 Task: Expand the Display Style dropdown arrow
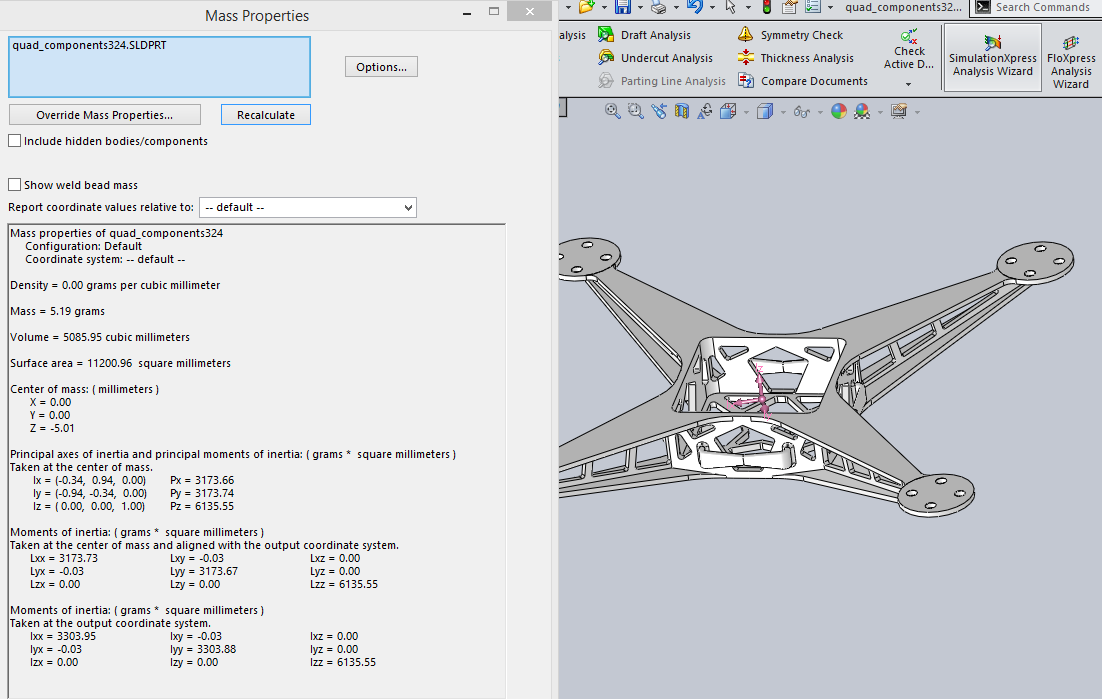coord(782,112)
